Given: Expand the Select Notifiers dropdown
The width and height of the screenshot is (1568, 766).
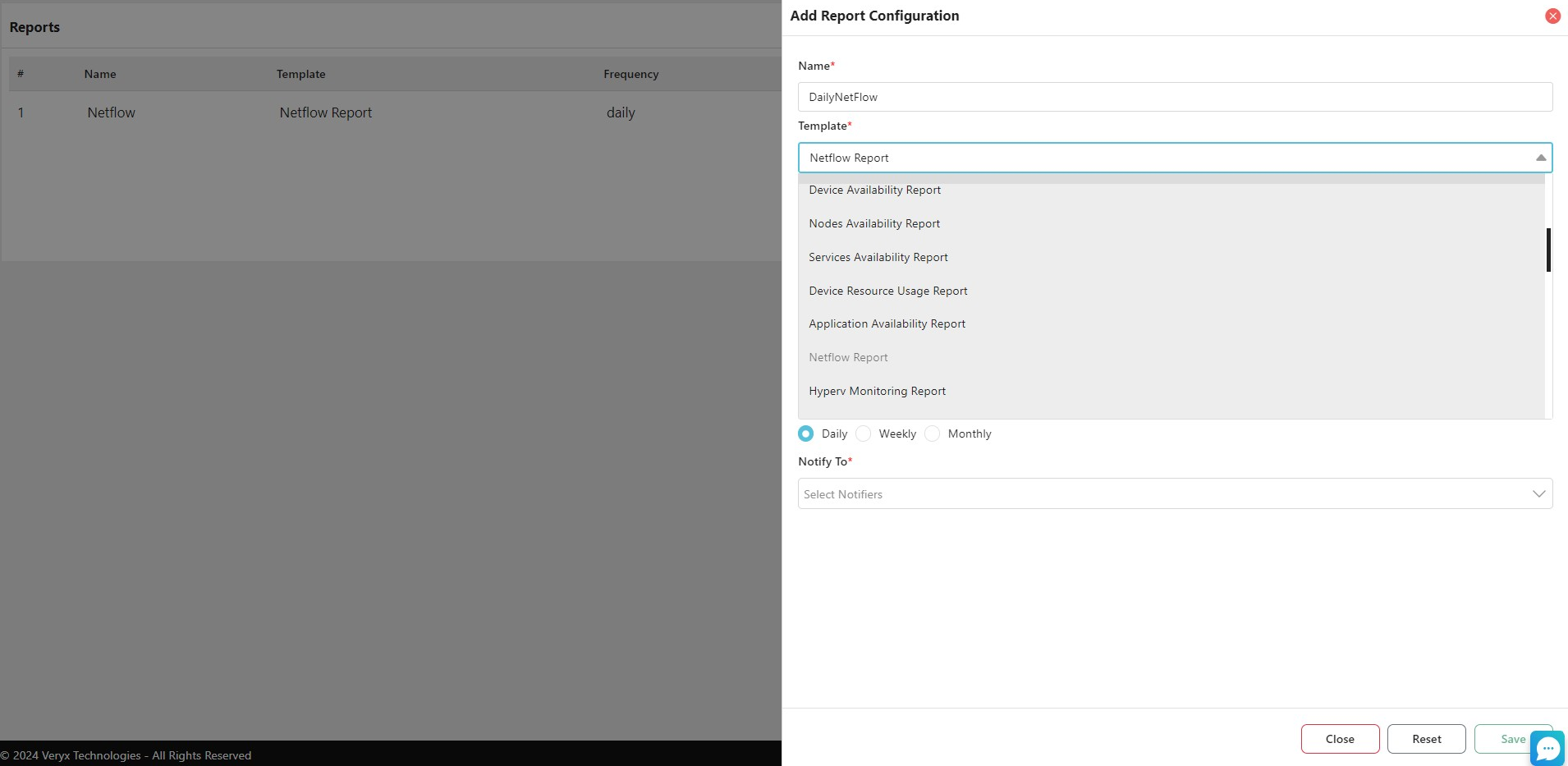Looking at the screenshot, I should click(1538, 493).
